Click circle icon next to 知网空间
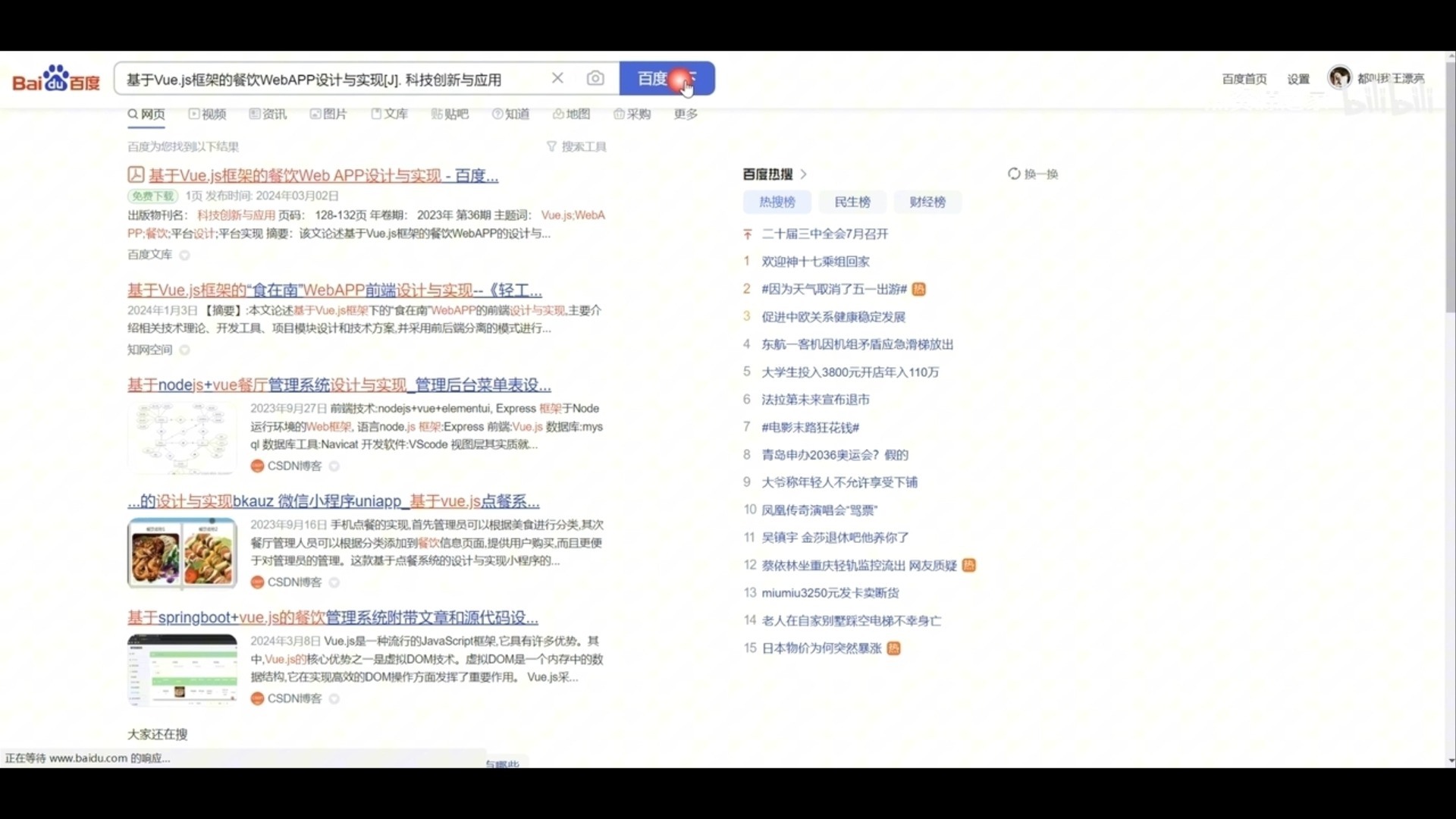The width and height of the screenshot is (1456, 819). [184, 350]
